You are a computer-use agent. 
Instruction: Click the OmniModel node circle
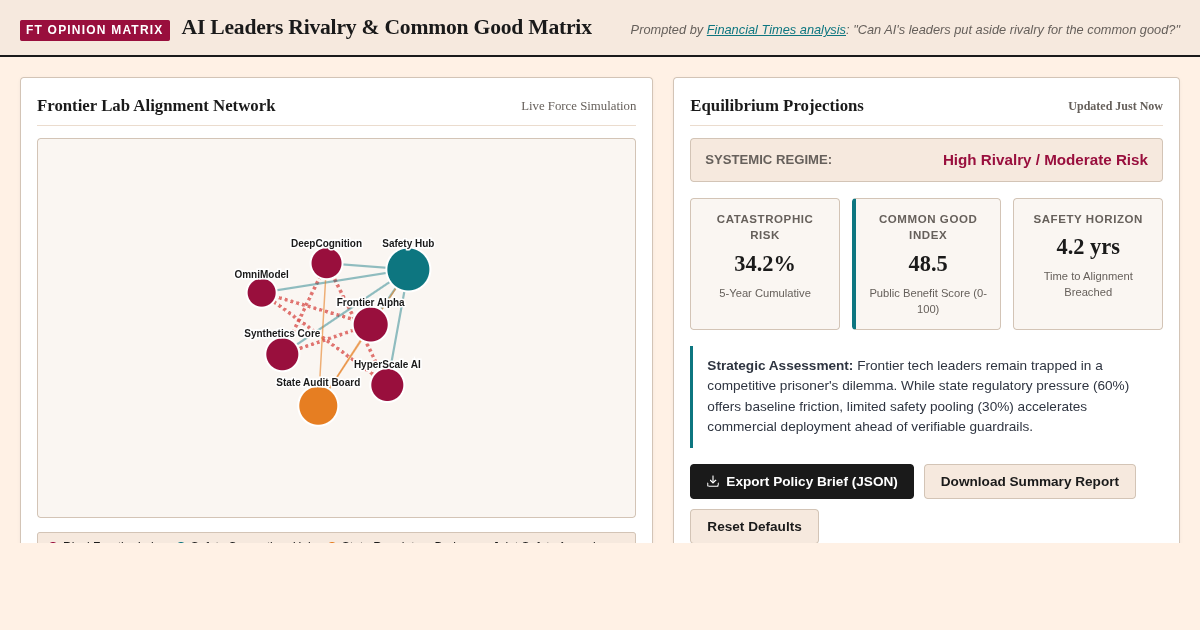coord(261,293)
